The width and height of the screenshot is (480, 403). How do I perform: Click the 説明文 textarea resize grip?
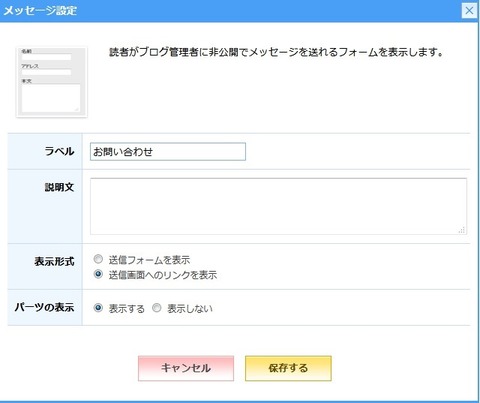(462, 230)
